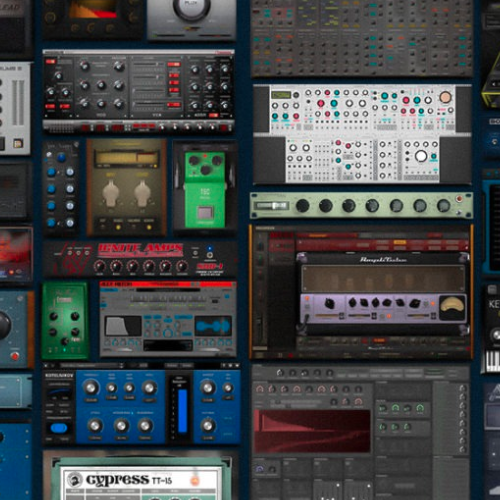
Task: Click the Ignite Amps input jack socket
Action: [x=210, y=255]
